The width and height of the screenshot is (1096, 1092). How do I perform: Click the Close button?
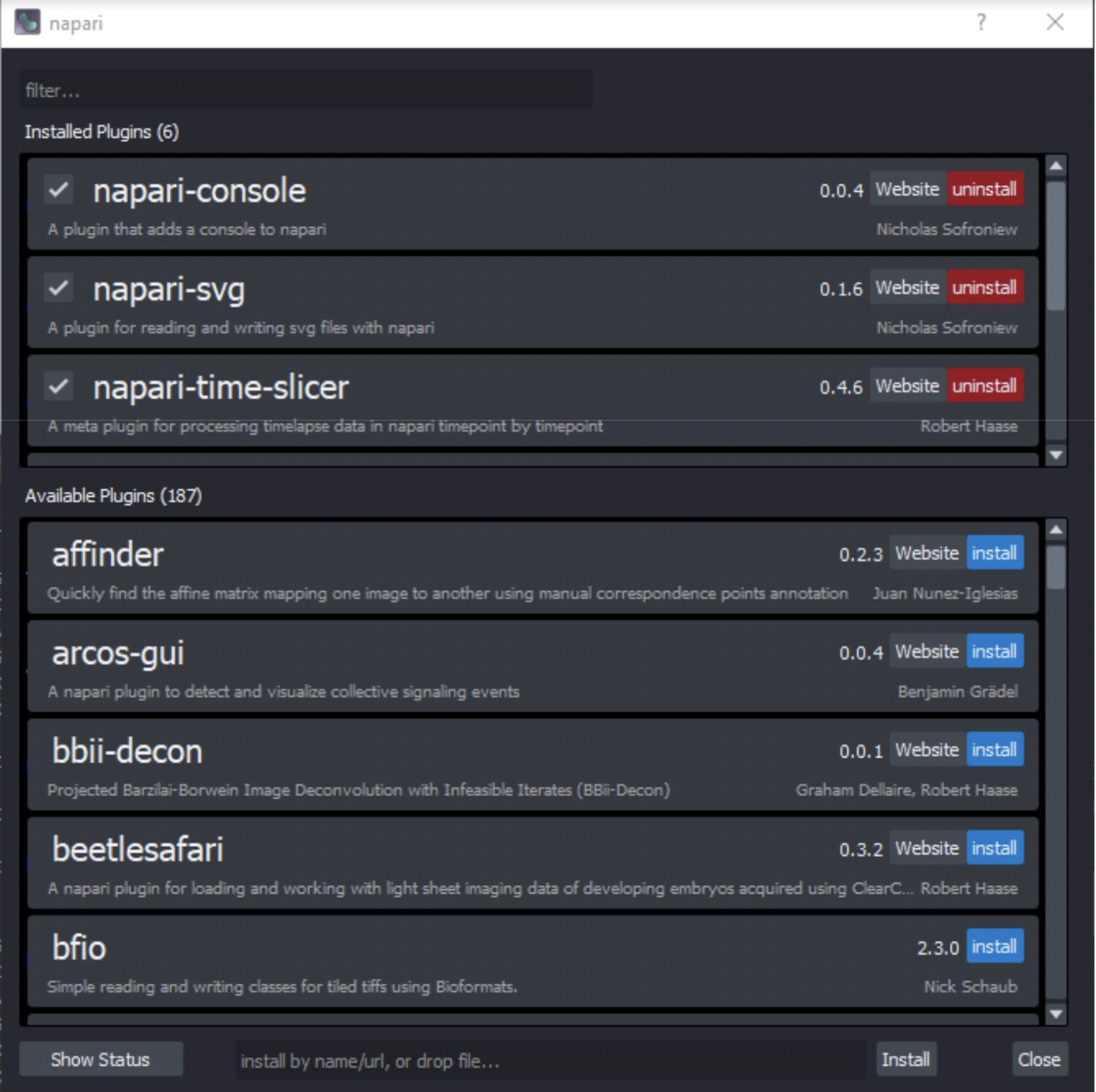pos(1039,1059)
